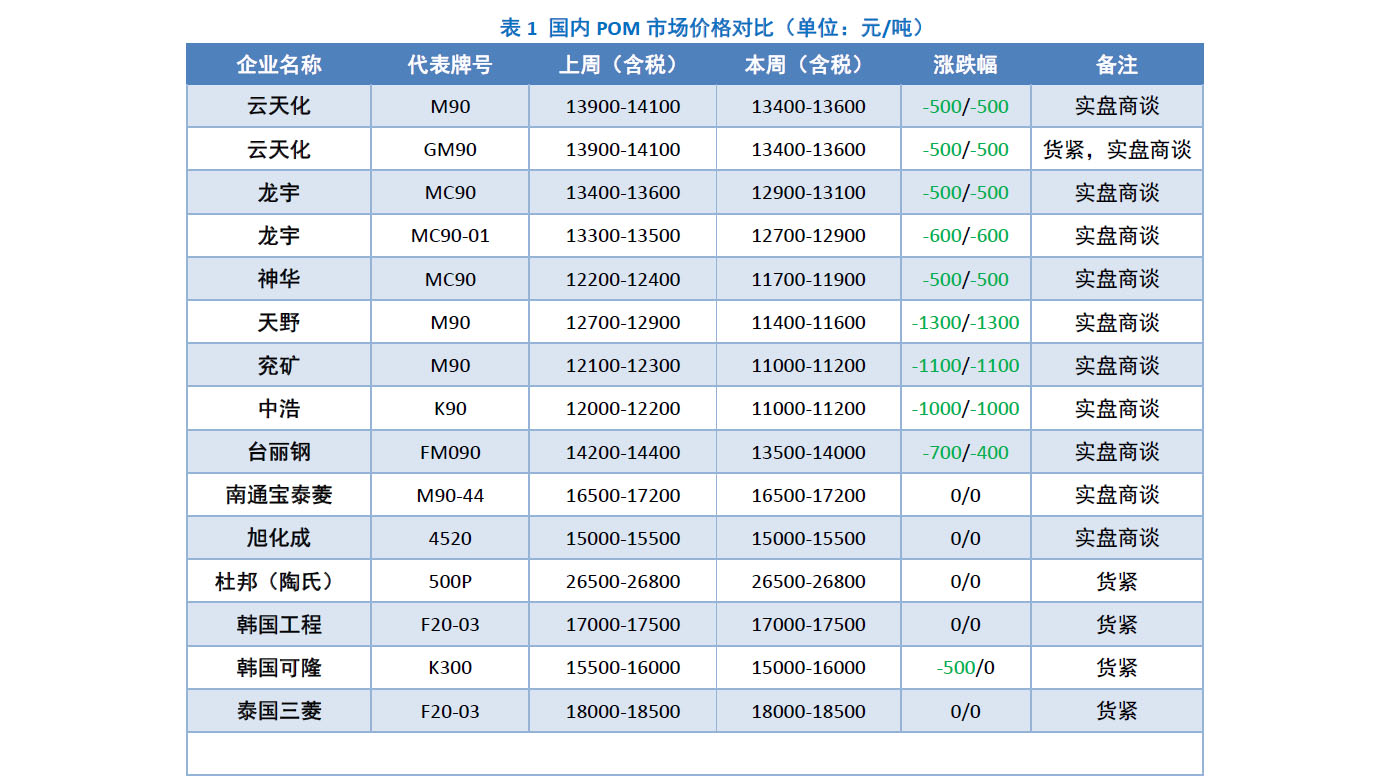The height and width of the screenshot is (779, 1384).
Task: Click 云天化 in the GM90 row
Action: click(x=279, y=150)
